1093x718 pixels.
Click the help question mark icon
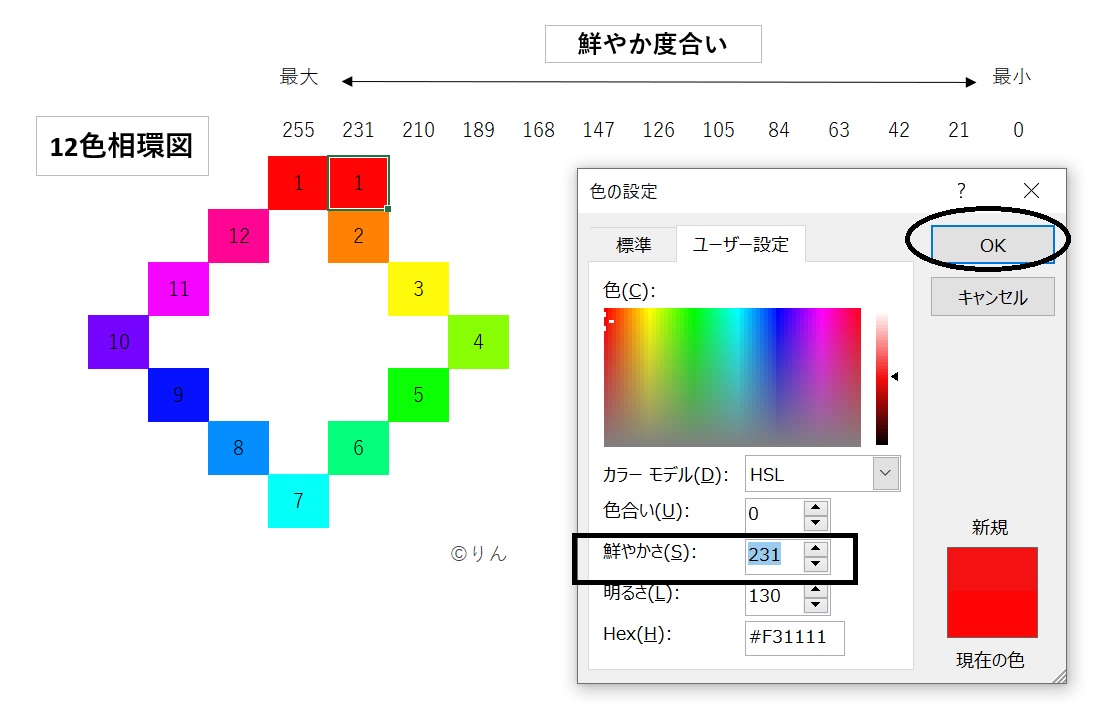[960, 190]
